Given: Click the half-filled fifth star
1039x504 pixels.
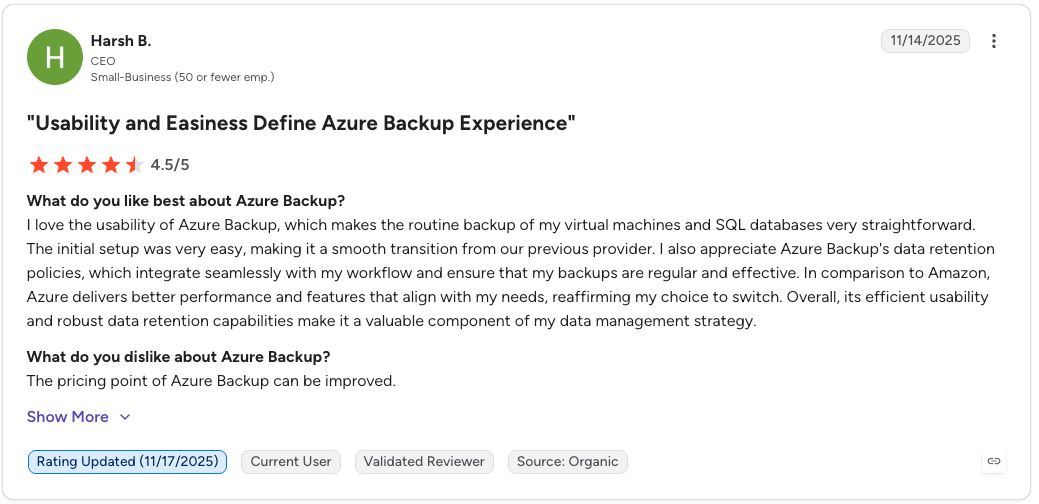Looking at the screenshot, I should [x=135, y=165].
